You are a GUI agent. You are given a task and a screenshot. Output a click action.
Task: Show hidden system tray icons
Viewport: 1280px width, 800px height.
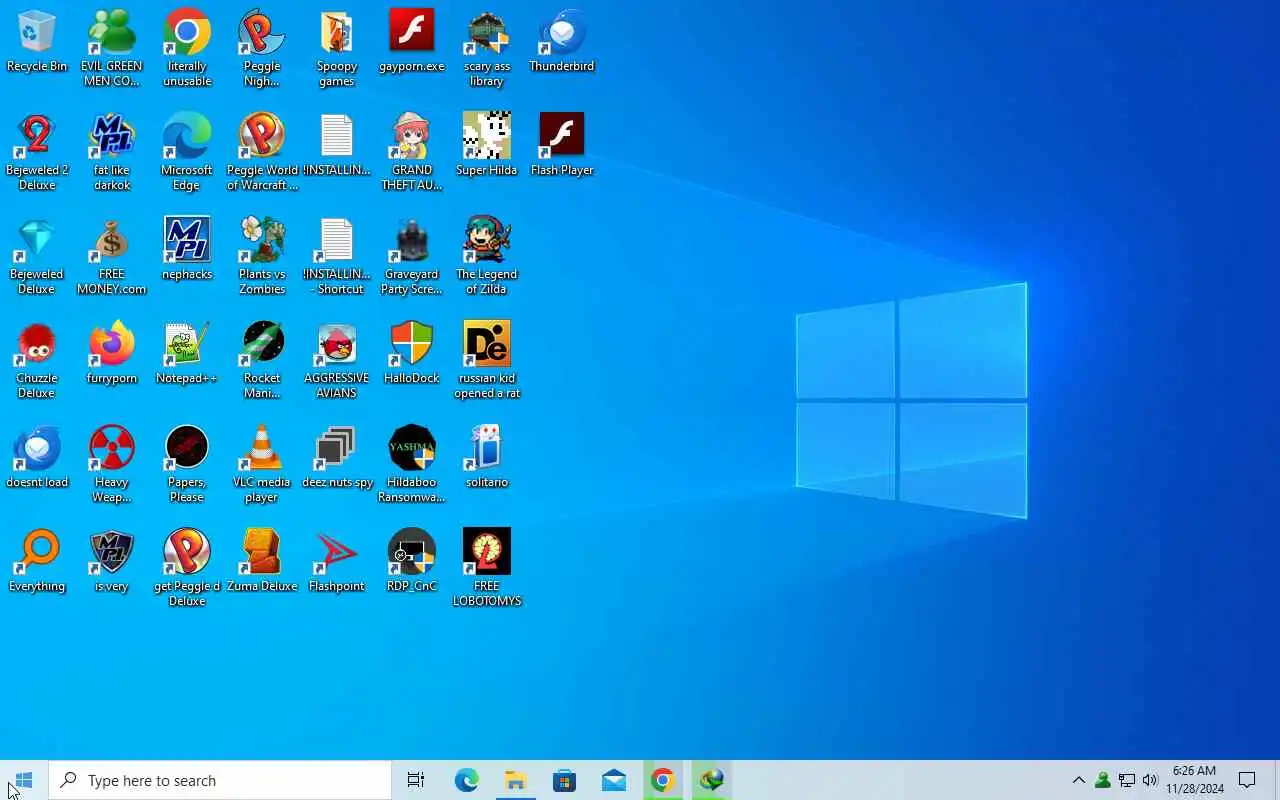1078,780
